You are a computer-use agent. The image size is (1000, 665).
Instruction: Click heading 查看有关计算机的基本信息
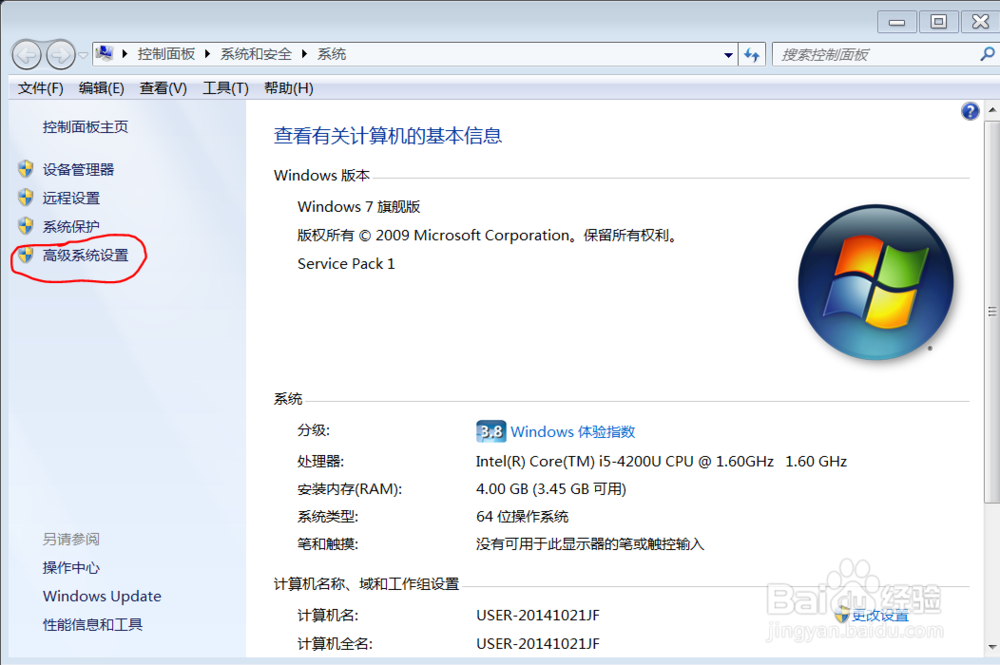click(x=388, y=136)
